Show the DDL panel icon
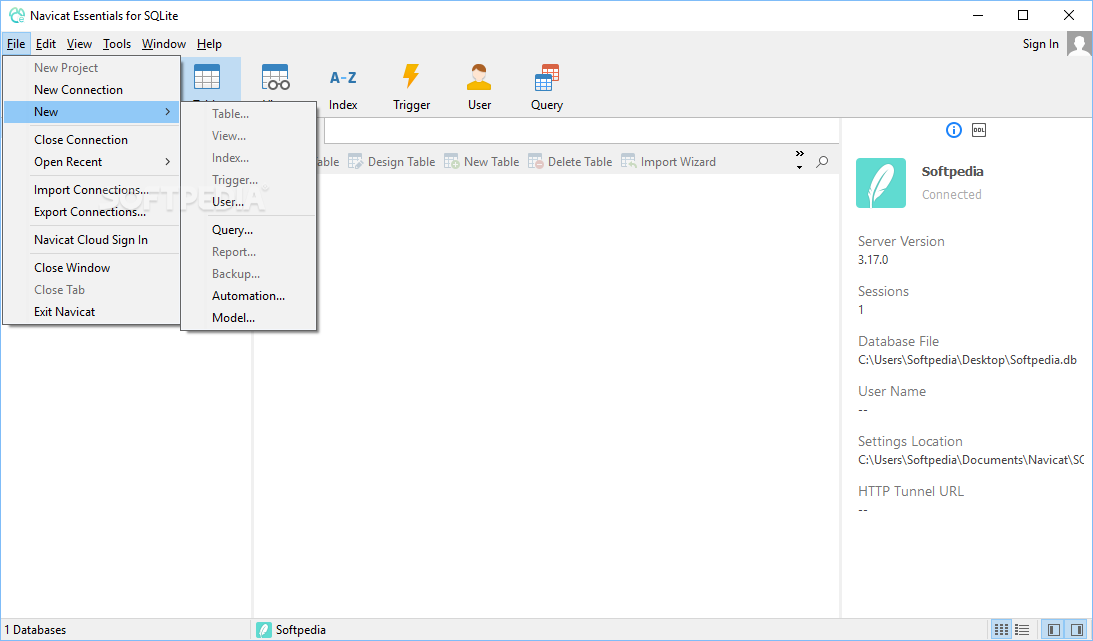 pyautogui.click(x=979, y=130)
